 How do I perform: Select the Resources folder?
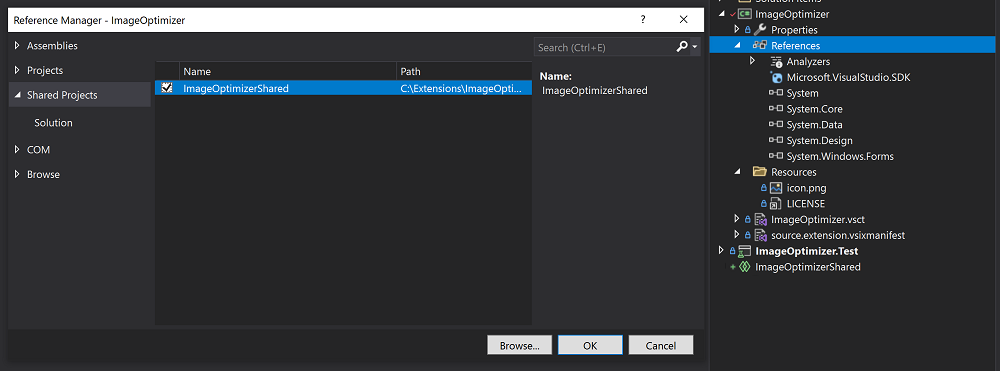tap(793, 172)
